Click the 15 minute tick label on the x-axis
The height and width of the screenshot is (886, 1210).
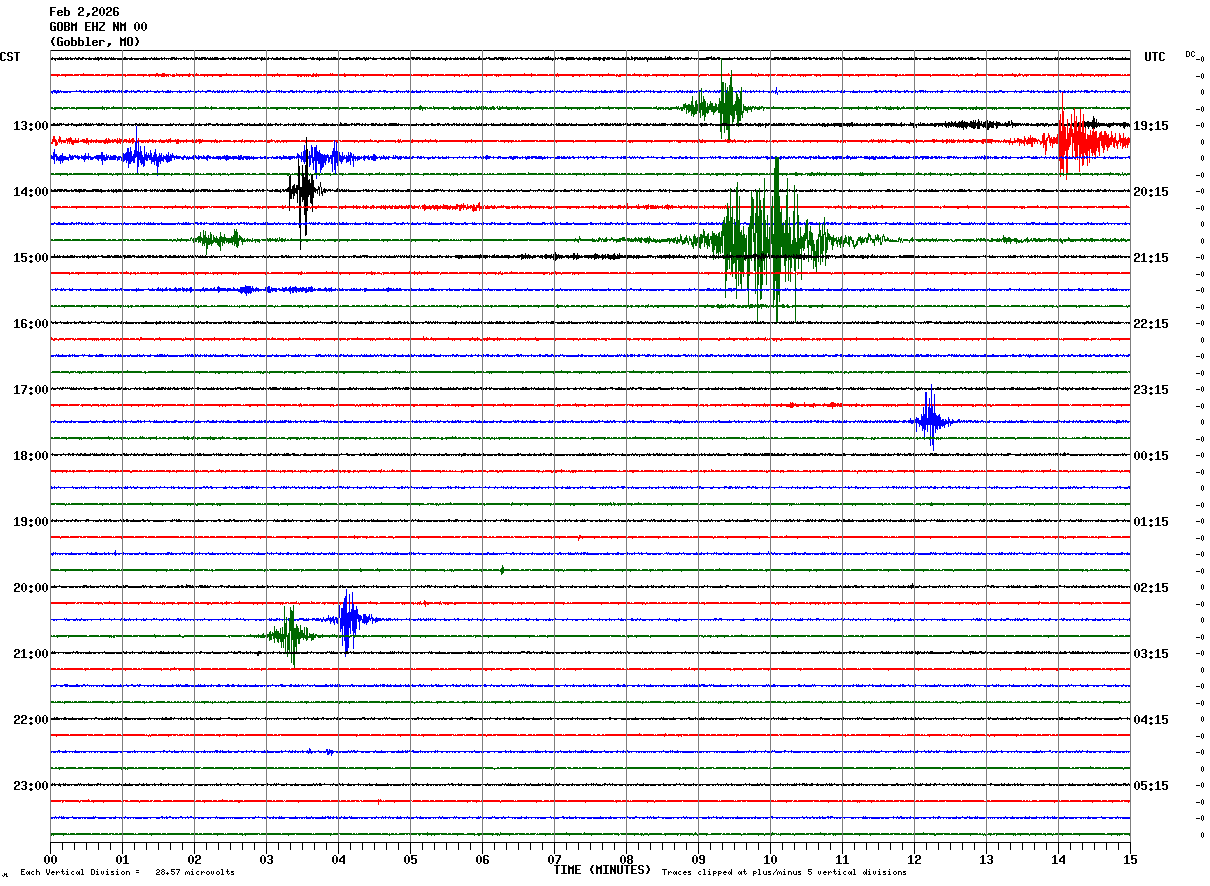point(1129,859)
